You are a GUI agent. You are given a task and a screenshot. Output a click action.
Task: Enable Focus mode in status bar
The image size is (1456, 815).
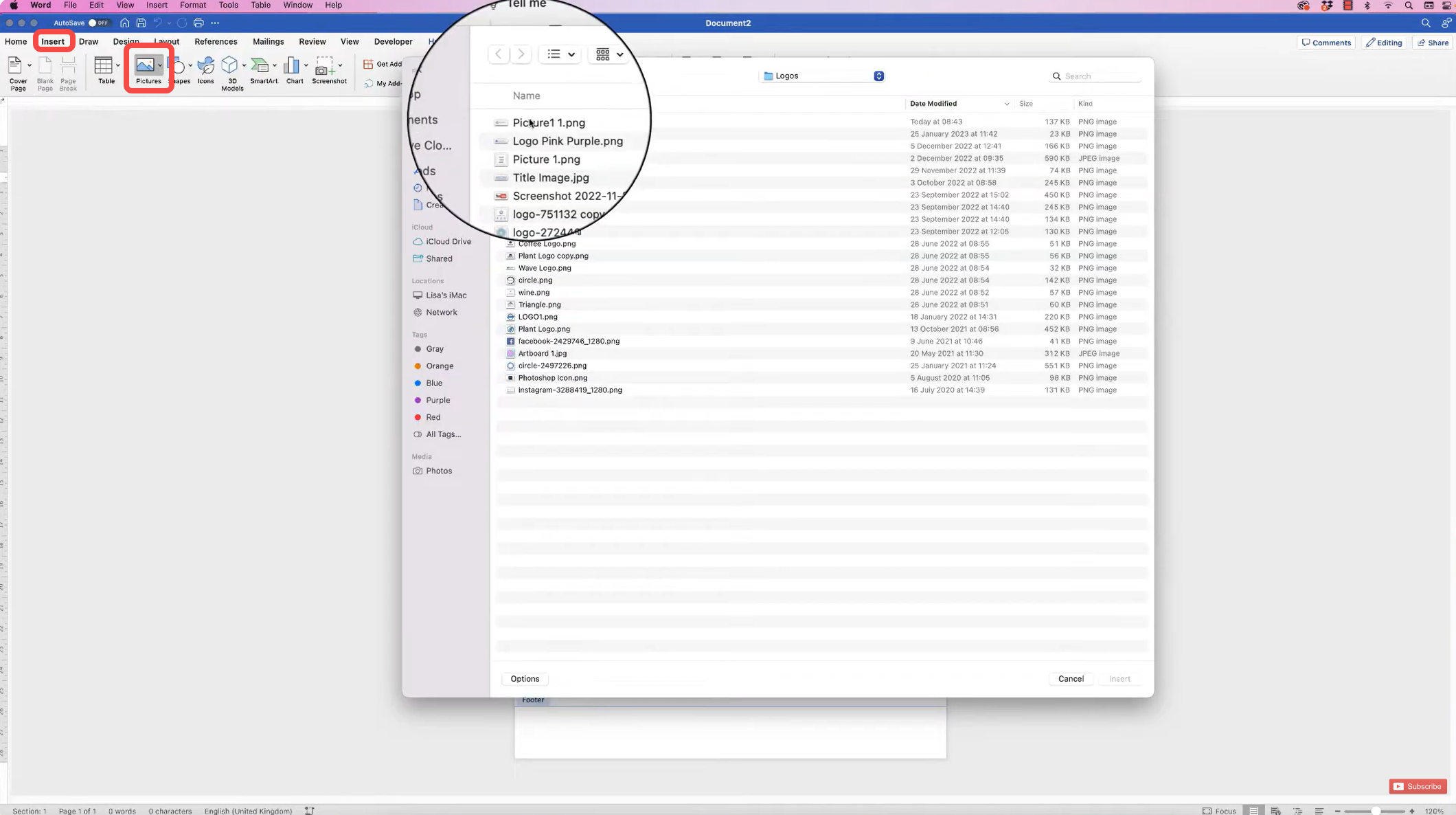click(1219, 810)
